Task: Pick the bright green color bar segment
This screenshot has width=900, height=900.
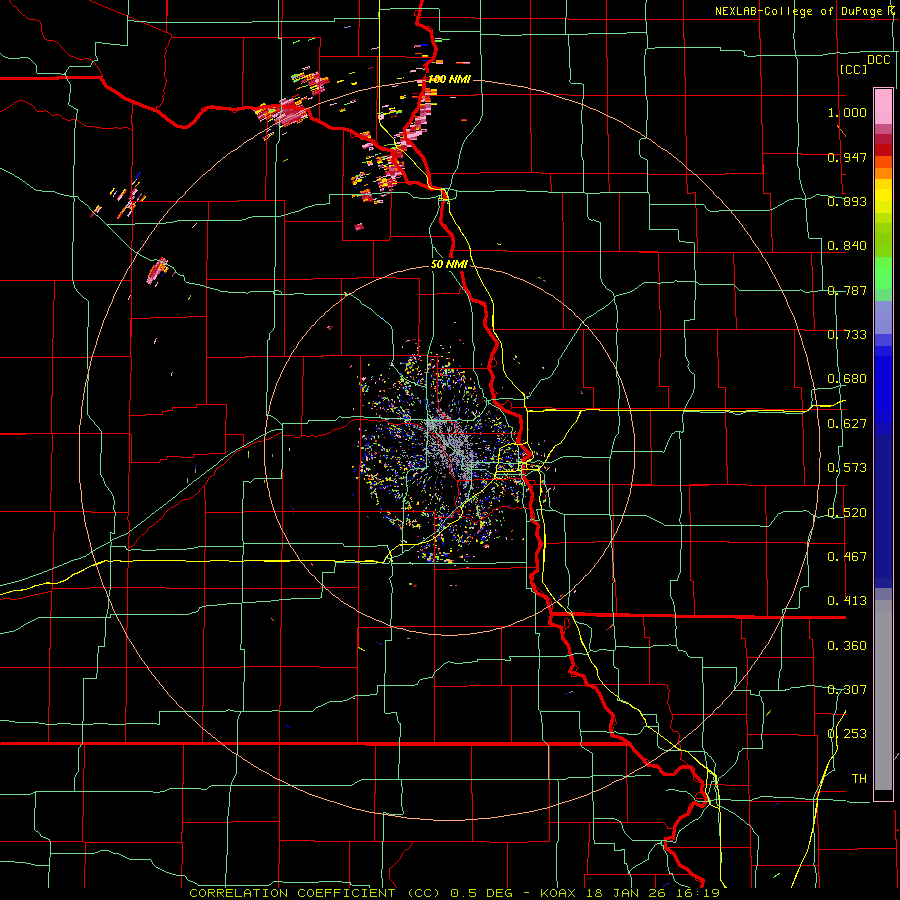Action: click(883, 273)
